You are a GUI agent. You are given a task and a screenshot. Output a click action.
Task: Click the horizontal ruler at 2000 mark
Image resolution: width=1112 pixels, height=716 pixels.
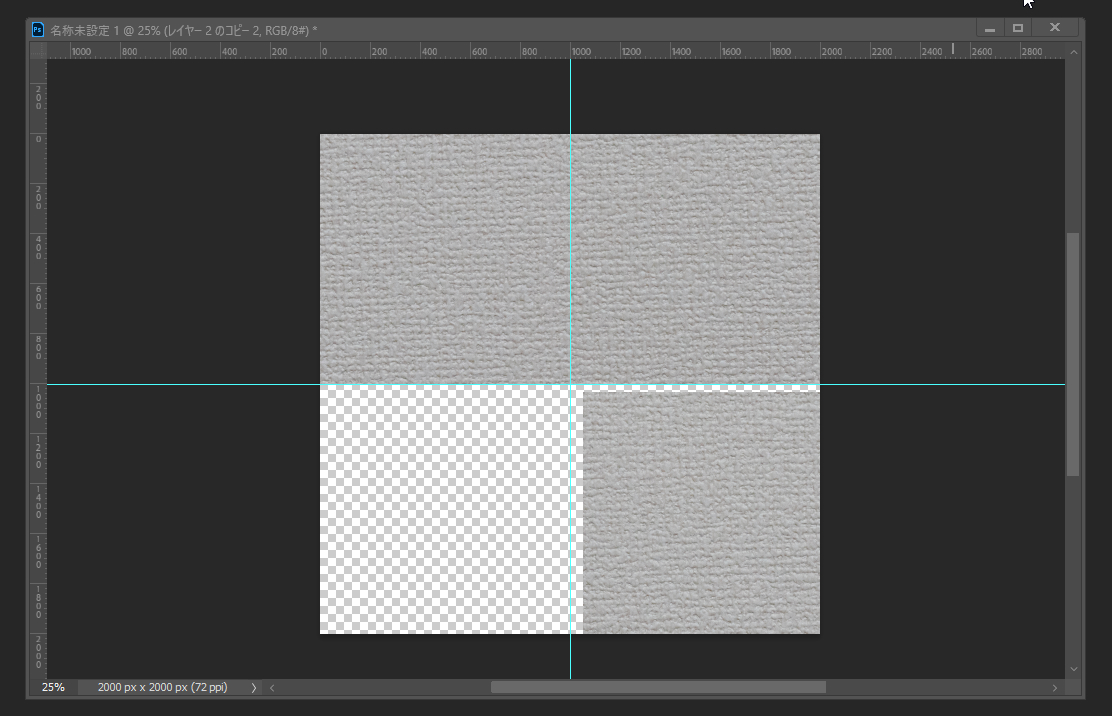point(831,50)
